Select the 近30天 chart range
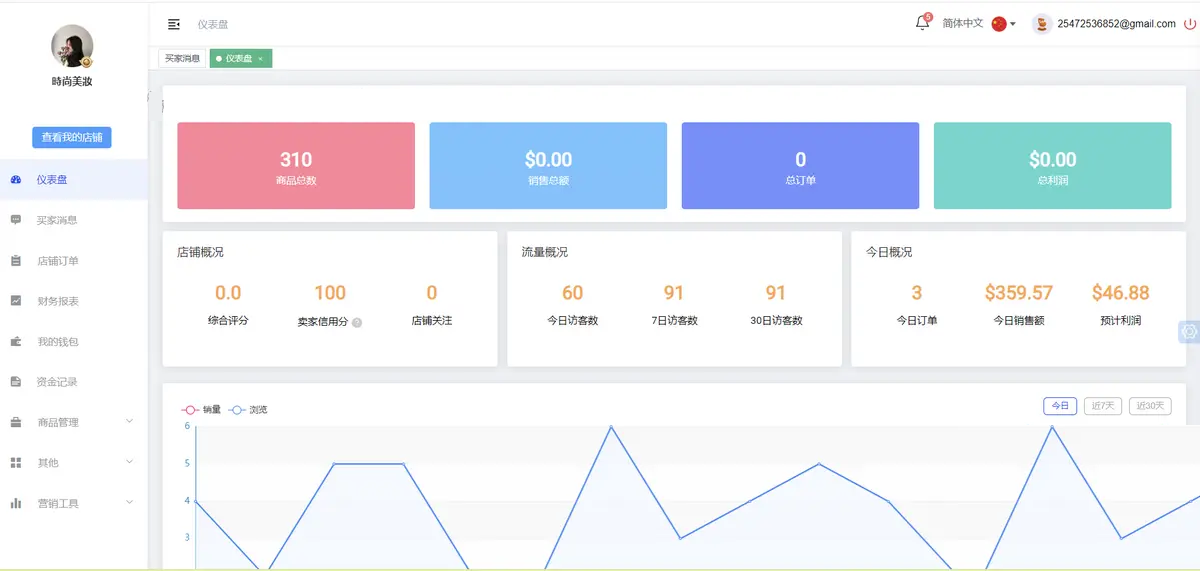Image resolution: width=1200 pixels, height=571 pixels. (1150, 406)
